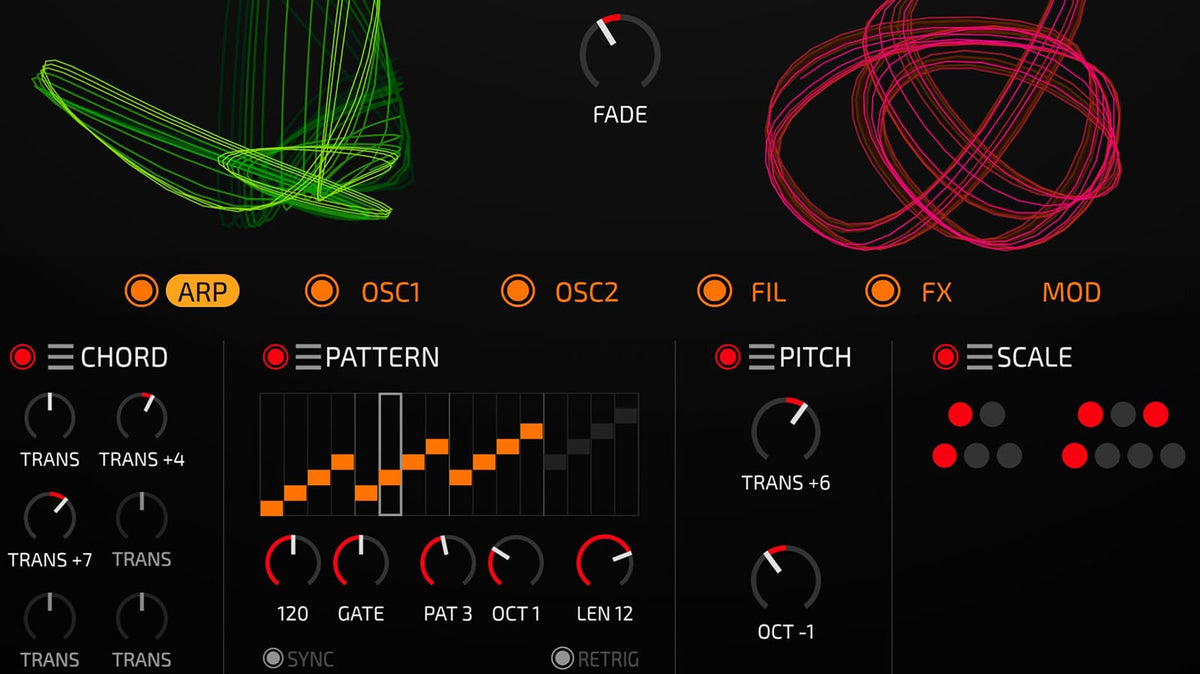Image resolution: width=1200 pixels, height=674 pixels.
Task: Click the LEN 12 knob
Action: [x=605, y=563]
